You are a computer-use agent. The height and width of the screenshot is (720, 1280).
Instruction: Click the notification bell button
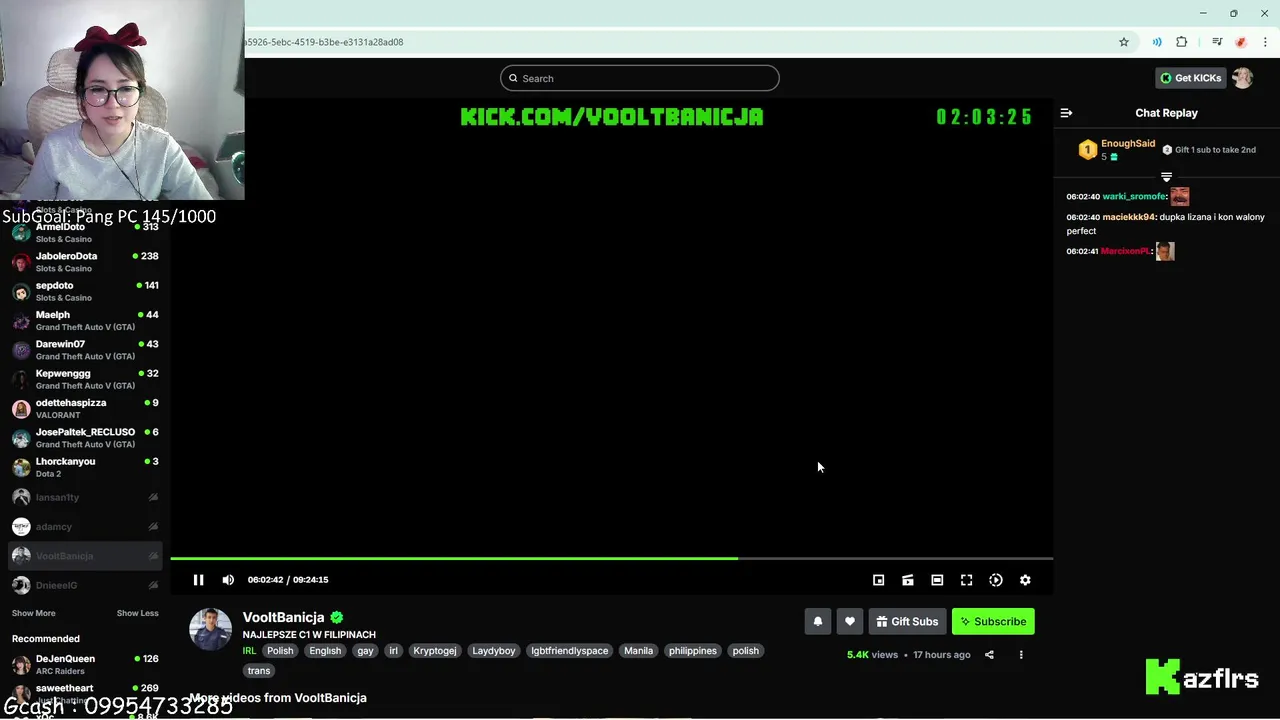coord(818,621)
